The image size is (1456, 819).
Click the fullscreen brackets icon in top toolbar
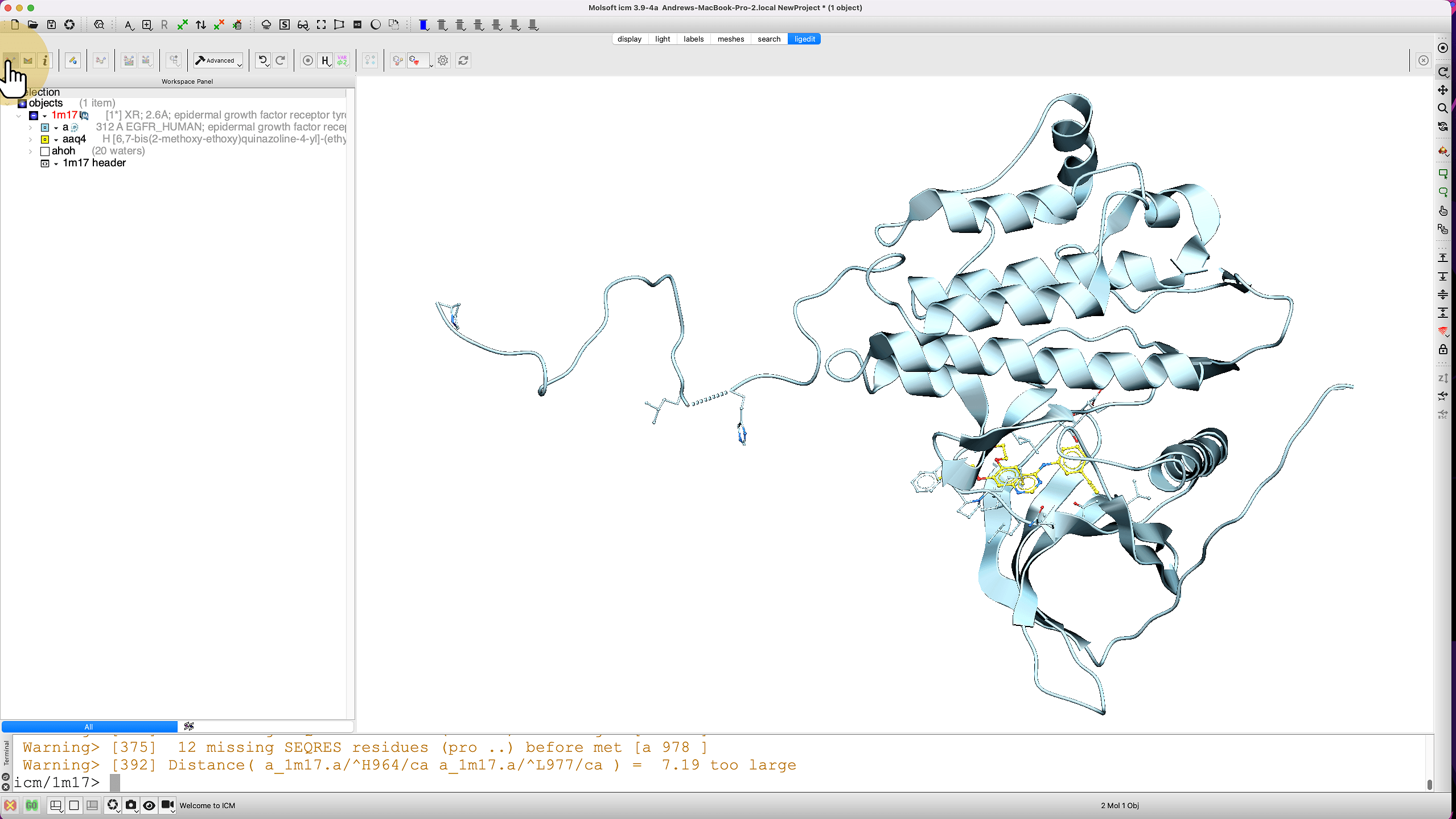(321, 24)
